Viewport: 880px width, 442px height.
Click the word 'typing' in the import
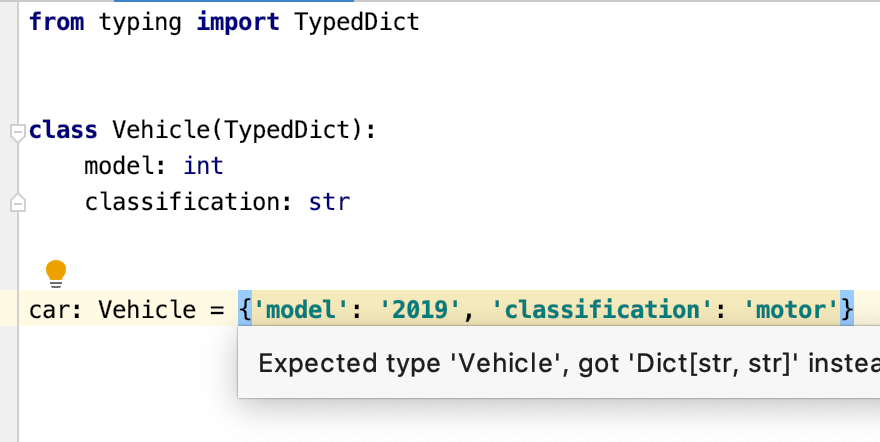click(140, 24)
